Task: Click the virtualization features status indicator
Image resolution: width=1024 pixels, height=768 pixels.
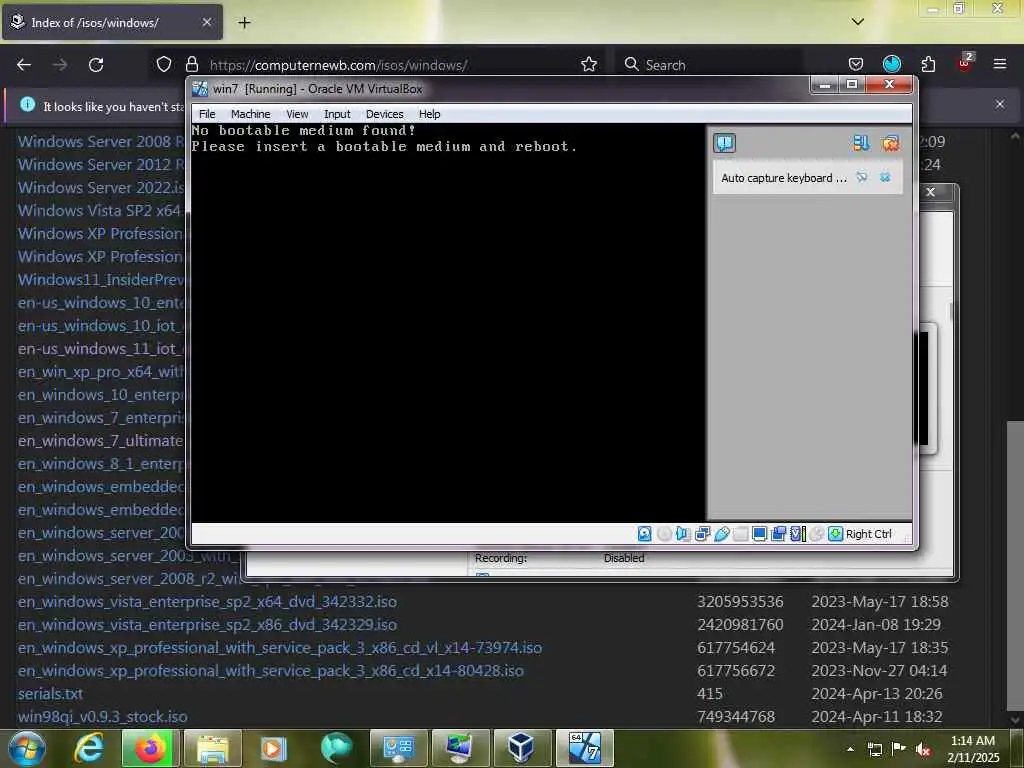Action: tap(797, 534)
